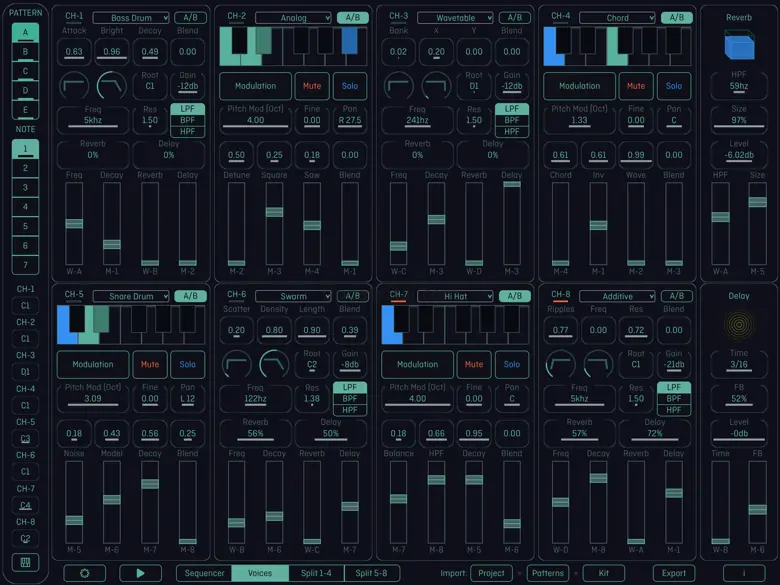Select HPF filter type on CH-3
The image size is (780, 585).
512,132
